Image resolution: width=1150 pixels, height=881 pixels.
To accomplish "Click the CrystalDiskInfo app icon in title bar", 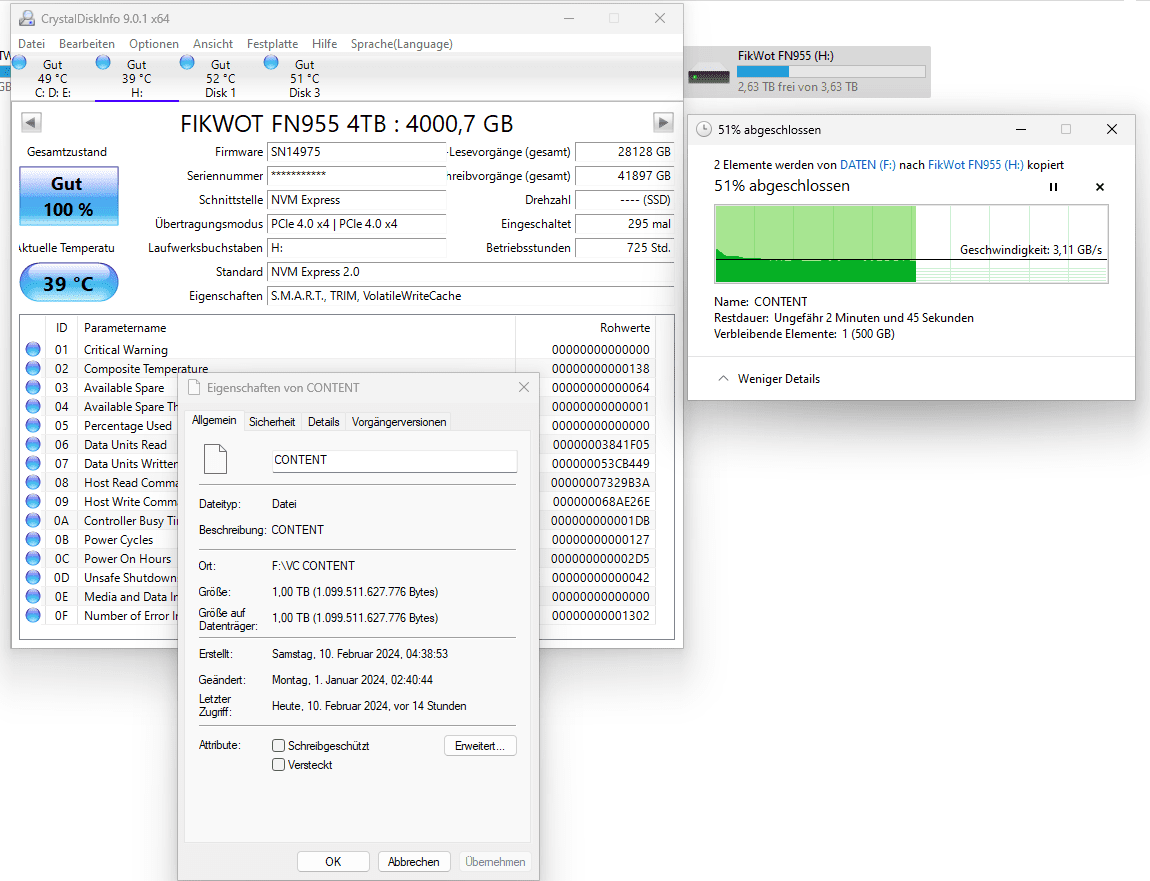I will click(27, 18).
